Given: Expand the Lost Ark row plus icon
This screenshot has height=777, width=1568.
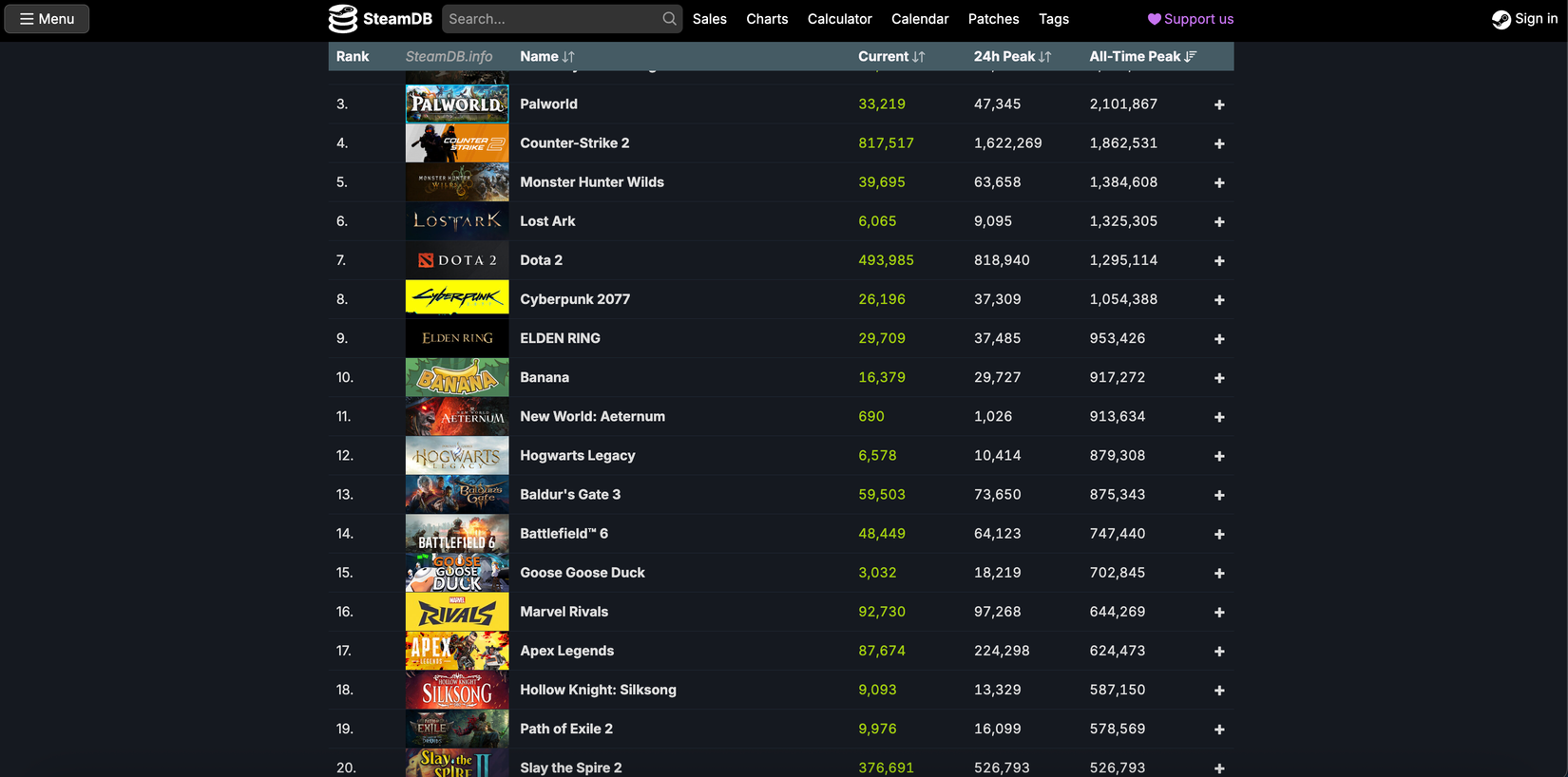Looking at the screenshot, I should coord(1219,221).
